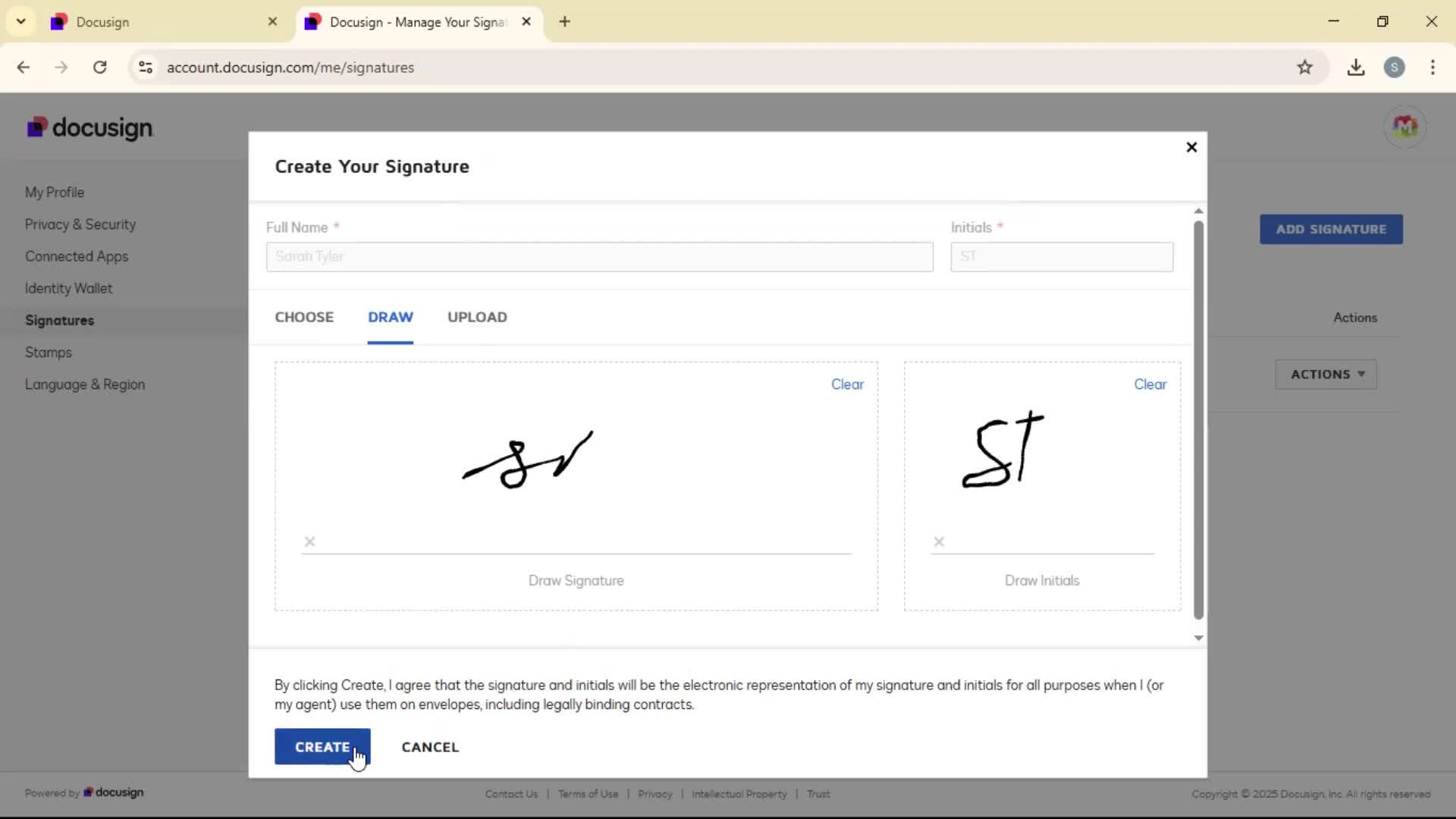Click dialog scrollbar down arrow
1456x819 pixels.
coord(1198,638)
